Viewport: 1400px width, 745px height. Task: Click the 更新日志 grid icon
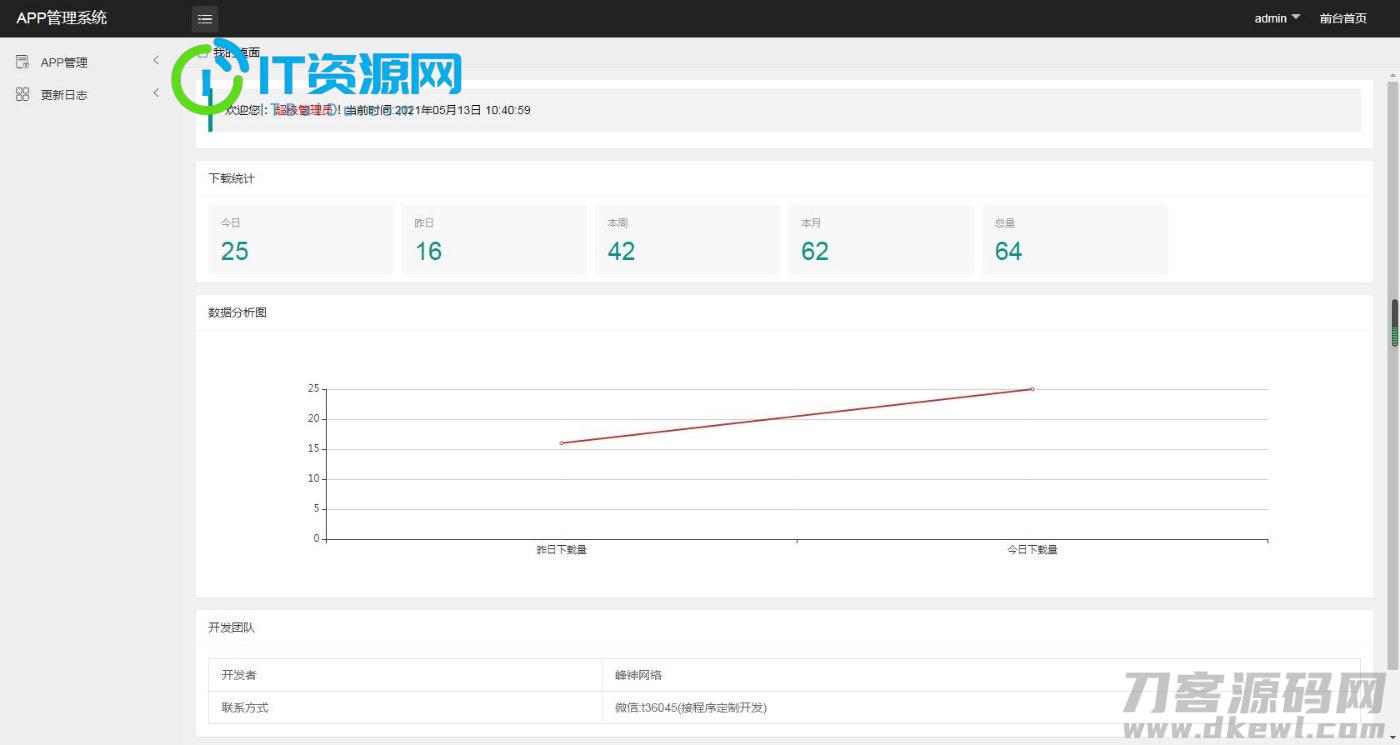[22, 94]
